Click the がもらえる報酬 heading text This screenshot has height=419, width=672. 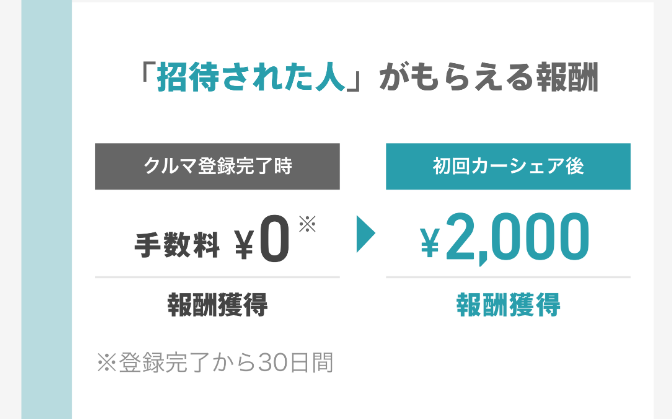click(x=488, y=78)
